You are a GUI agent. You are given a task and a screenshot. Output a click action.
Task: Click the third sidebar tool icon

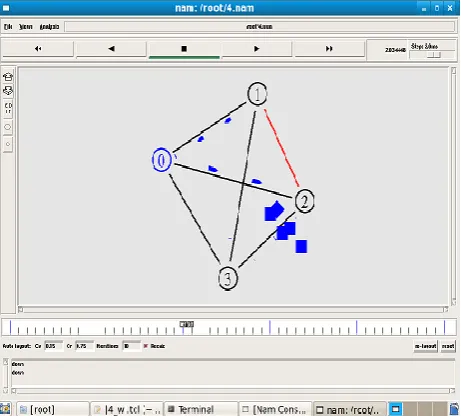pos(8,108)
